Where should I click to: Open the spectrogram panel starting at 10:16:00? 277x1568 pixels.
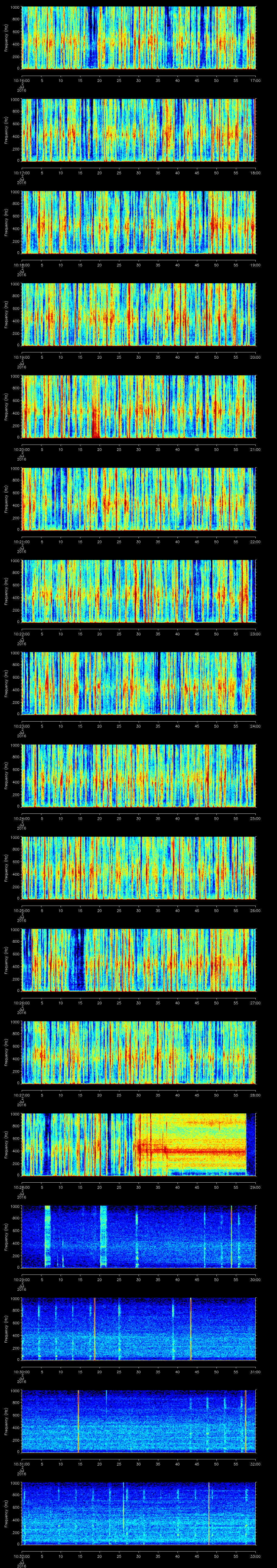pos(139,38)
